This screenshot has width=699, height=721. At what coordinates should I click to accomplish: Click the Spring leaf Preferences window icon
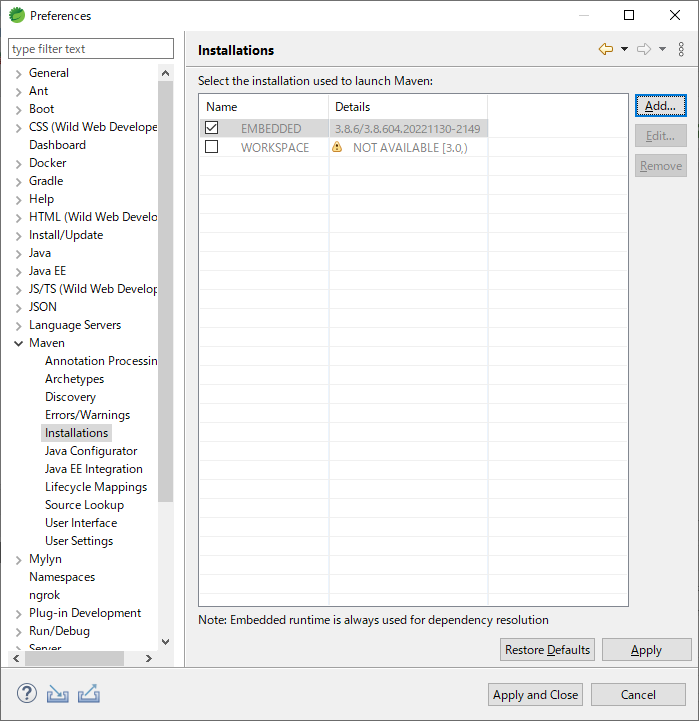(17, 15)
